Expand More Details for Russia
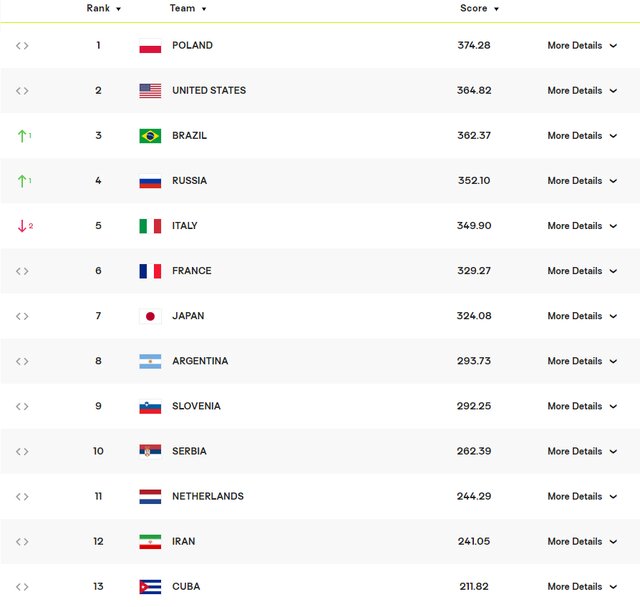 click(x=582, y=181)
